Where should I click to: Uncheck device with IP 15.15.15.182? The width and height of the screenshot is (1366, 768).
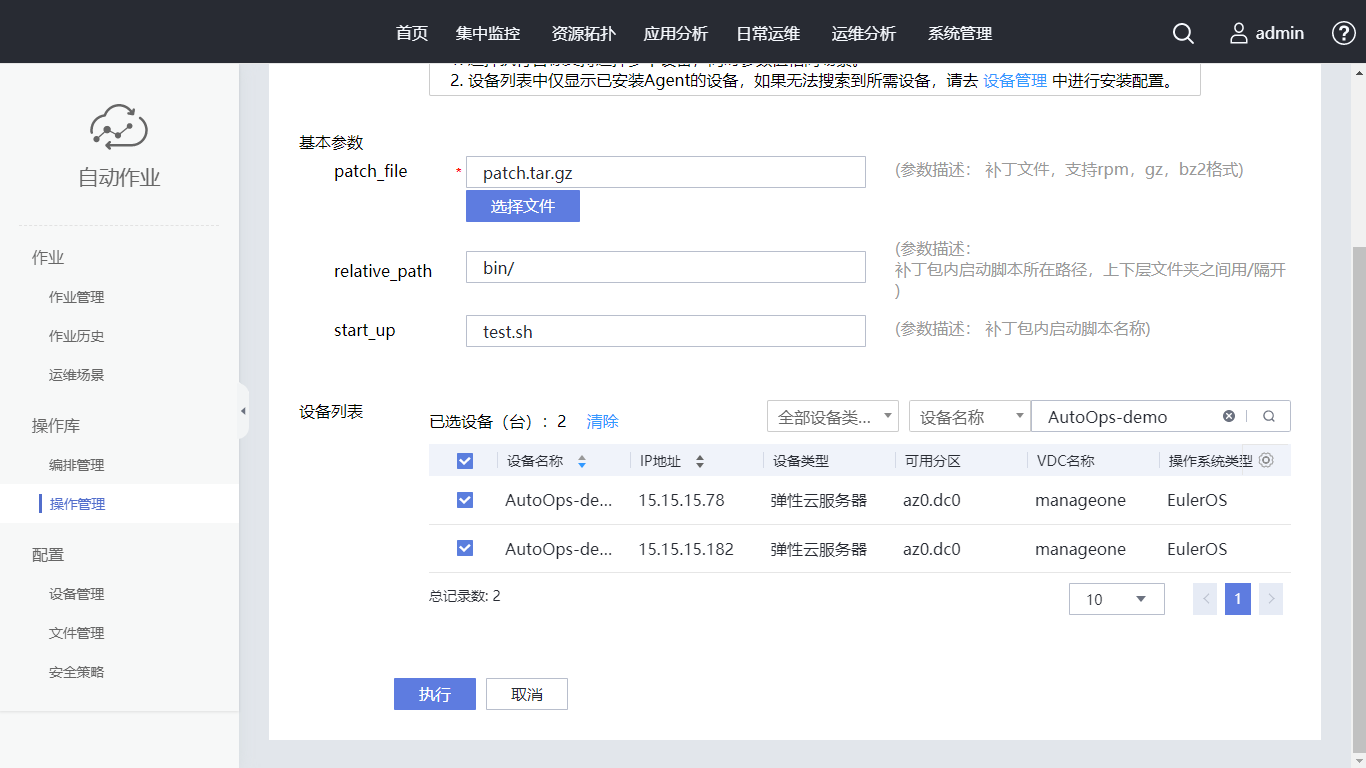point(465,548)
